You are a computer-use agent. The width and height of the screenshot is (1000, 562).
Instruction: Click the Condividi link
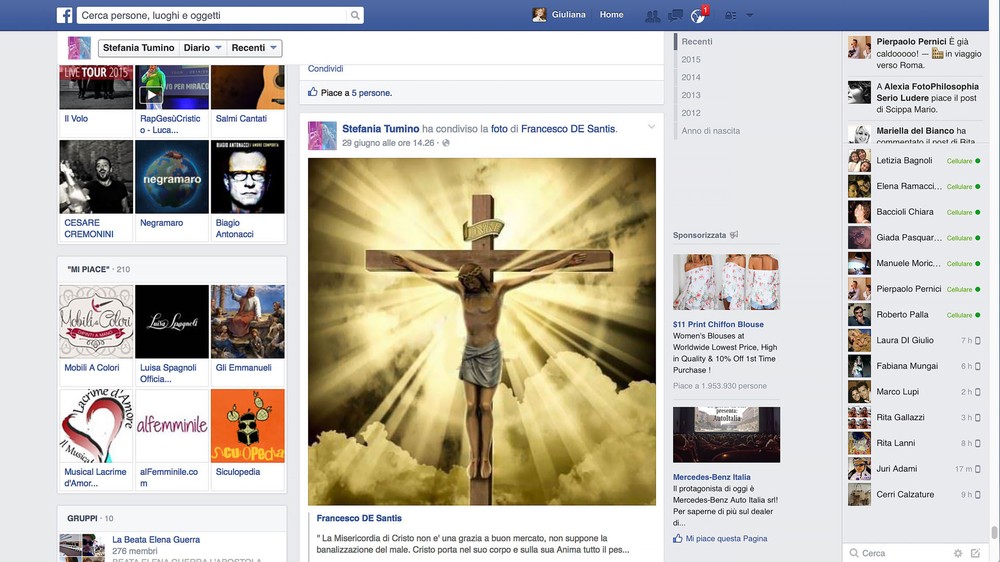(325, 68)
